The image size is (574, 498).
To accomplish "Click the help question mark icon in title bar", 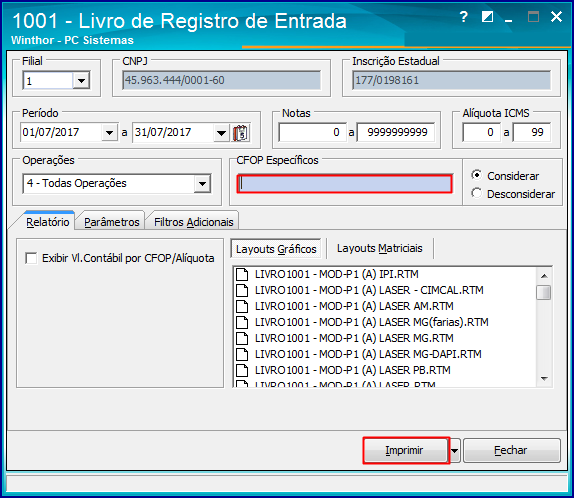I will [463, 17].
